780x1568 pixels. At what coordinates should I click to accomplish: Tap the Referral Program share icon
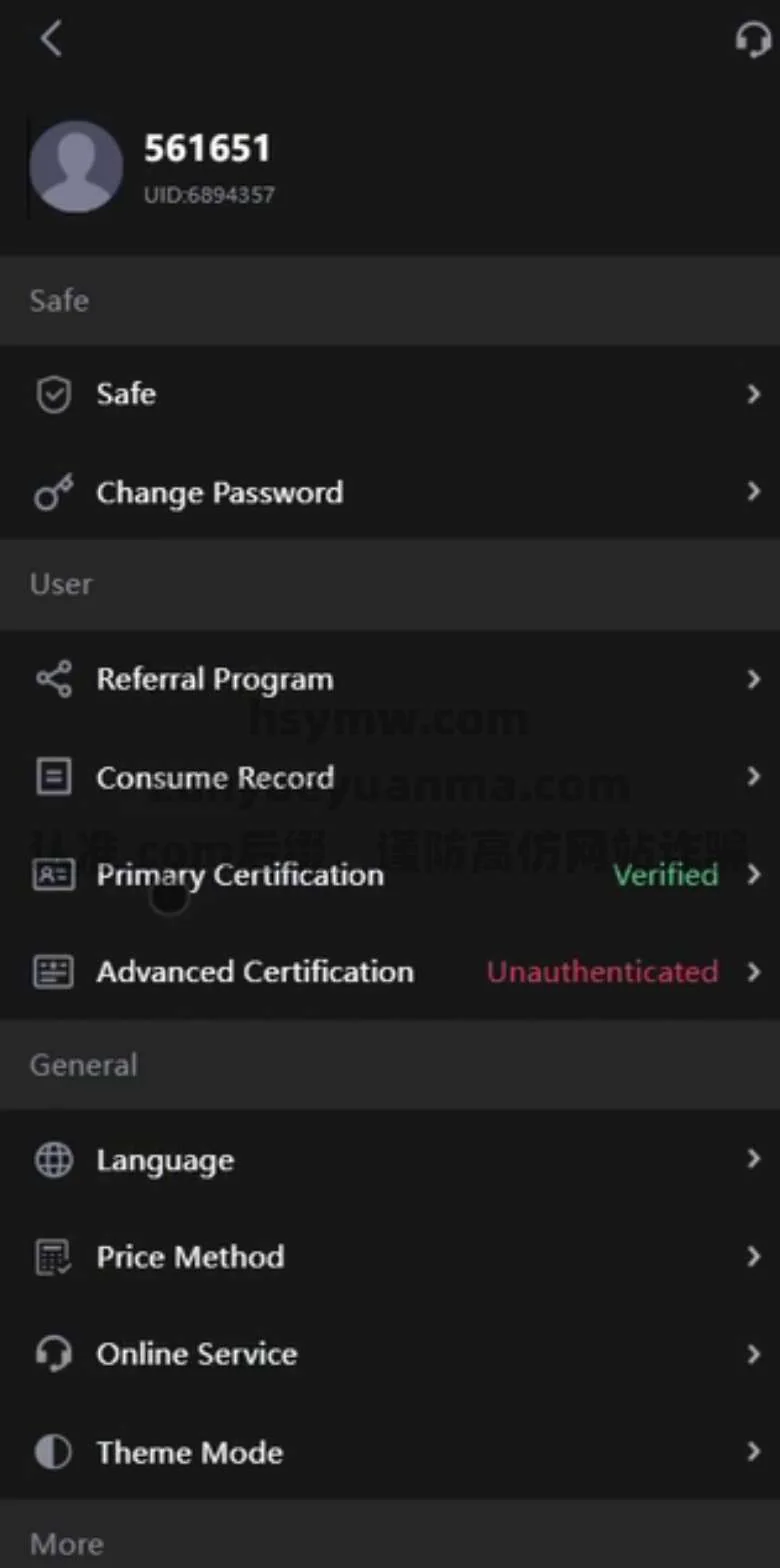(x=53, y=680)
